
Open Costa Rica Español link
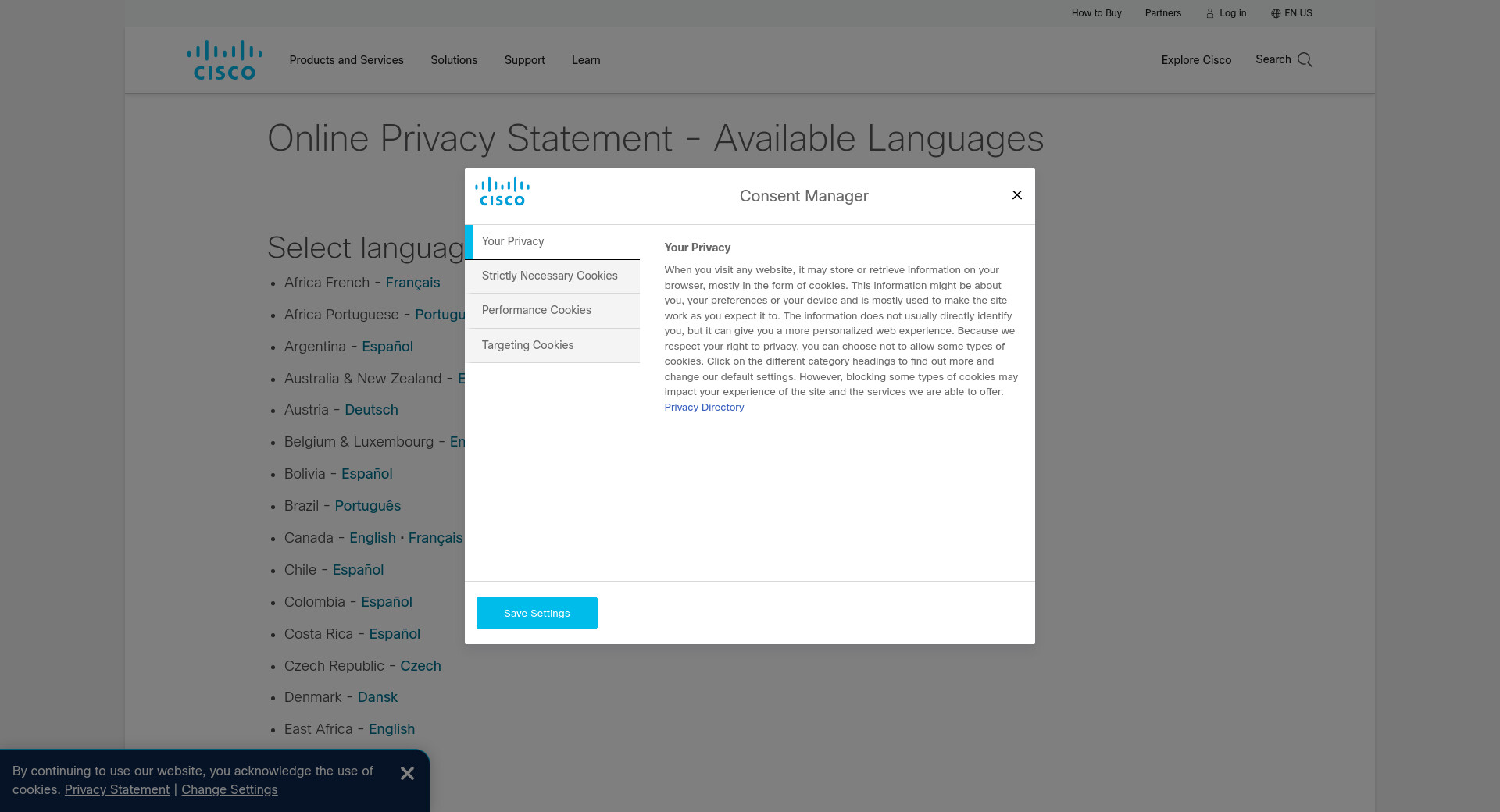pyautogui.click(x=395, y=634)
